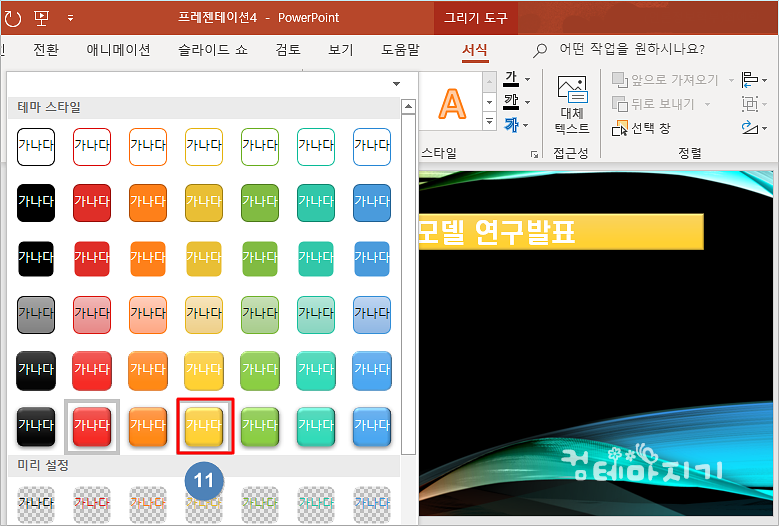This screenshot has height=526, width=779.
Task: Click the yellow '모델 연구발표' title box on slide
Action: coord(561,232)
